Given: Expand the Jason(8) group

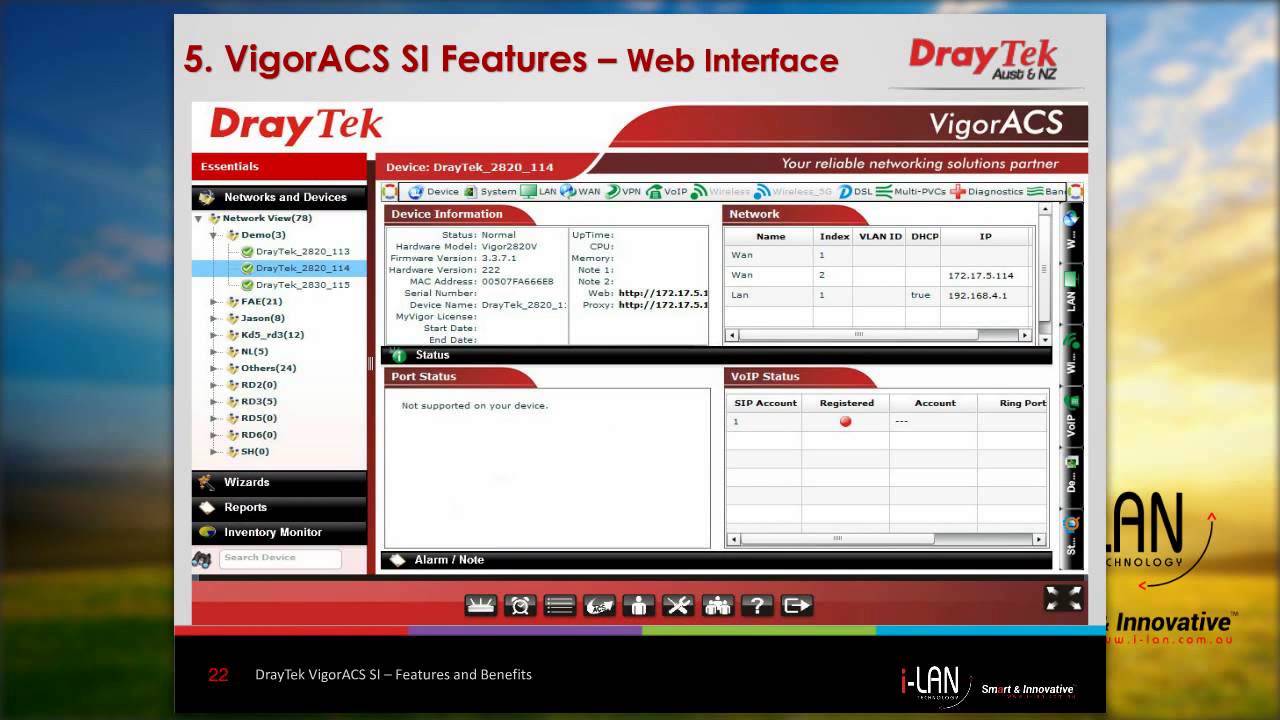Looking at the screenshot, I should tap(214, 319).
